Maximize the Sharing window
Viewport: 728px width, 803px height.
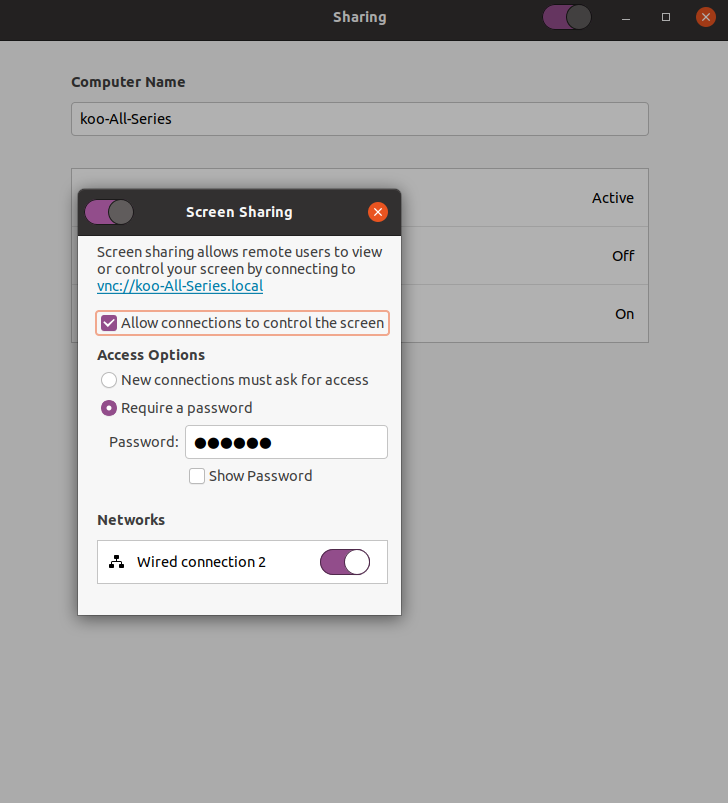(x=666, y=18)
